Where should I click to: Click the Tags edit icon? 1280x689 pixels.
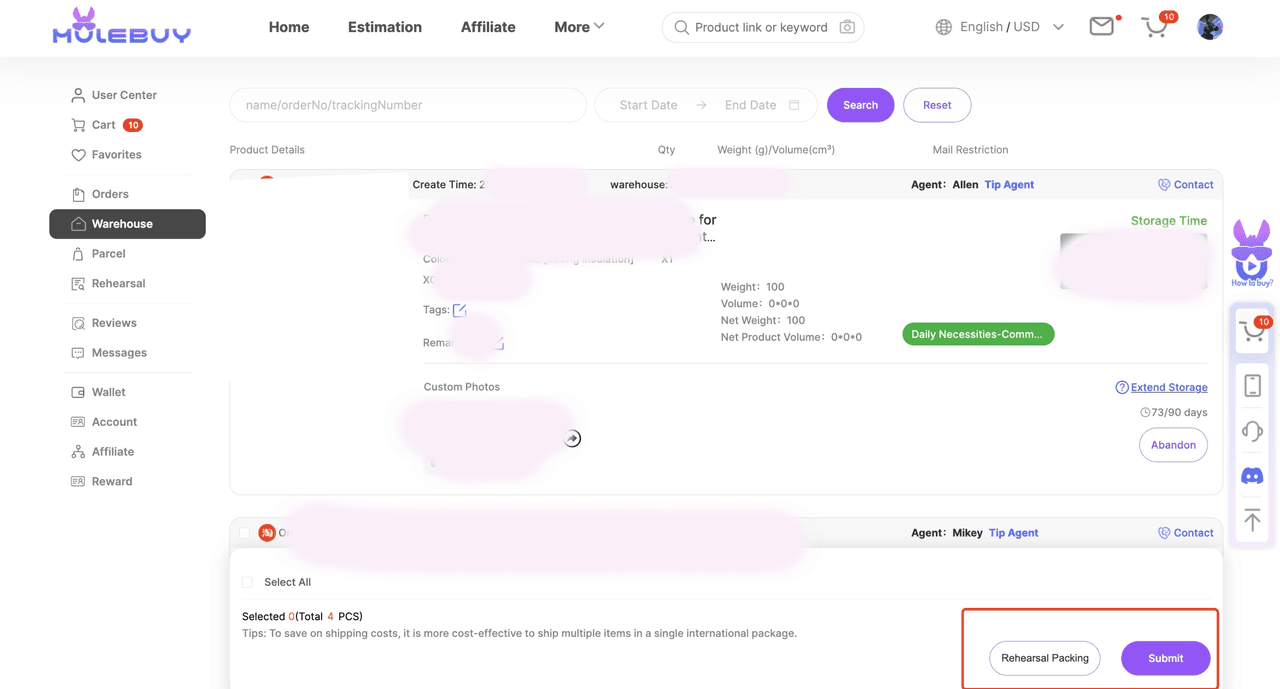460,310
